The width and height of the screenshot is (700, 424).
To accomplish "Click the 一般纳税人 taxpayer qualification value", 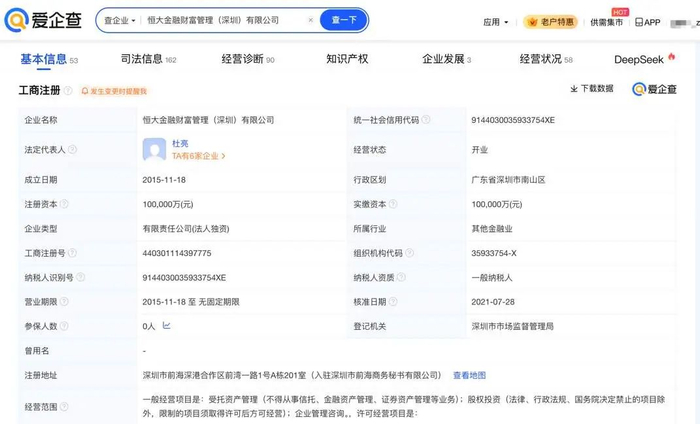I will click(x=492, y=278).
